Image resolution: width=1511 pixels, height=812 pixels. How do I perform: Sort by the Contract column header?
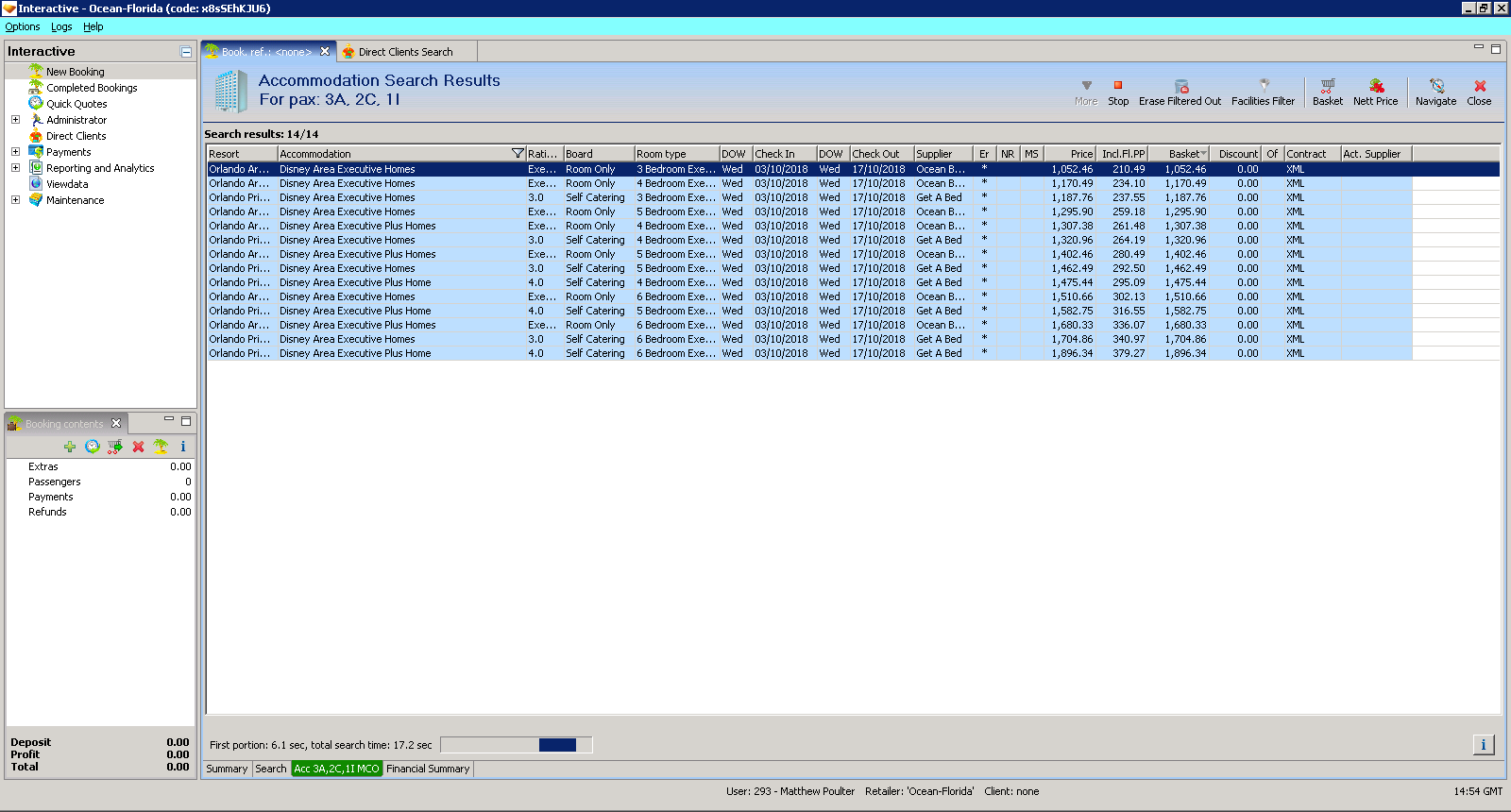coord(1312,154)
